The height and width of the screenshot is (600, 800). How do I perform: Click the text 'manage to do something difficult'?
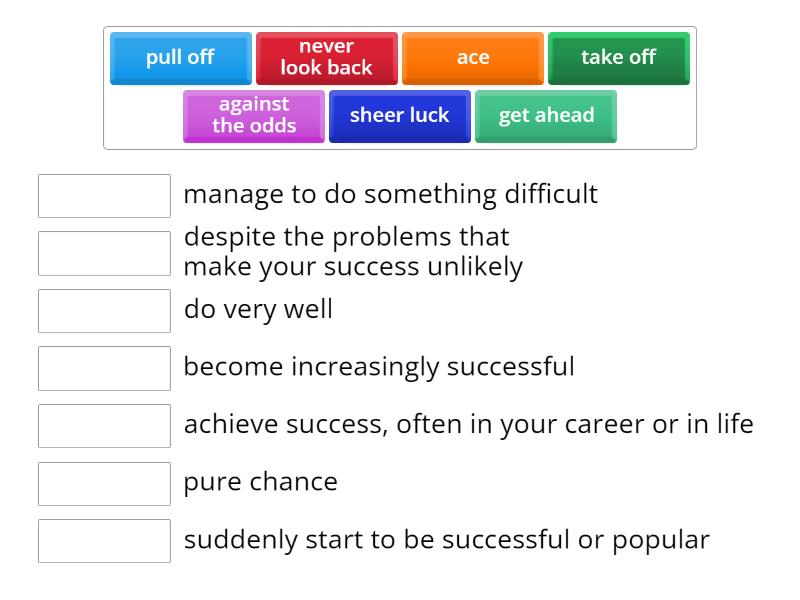[x=391, y=194]
